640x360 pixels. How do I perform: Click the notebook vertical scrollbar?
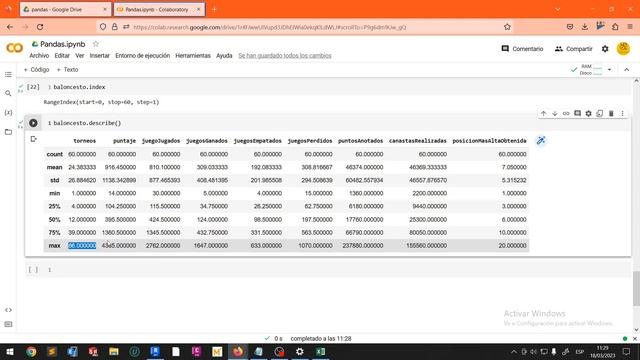click(x=636, y=288)
